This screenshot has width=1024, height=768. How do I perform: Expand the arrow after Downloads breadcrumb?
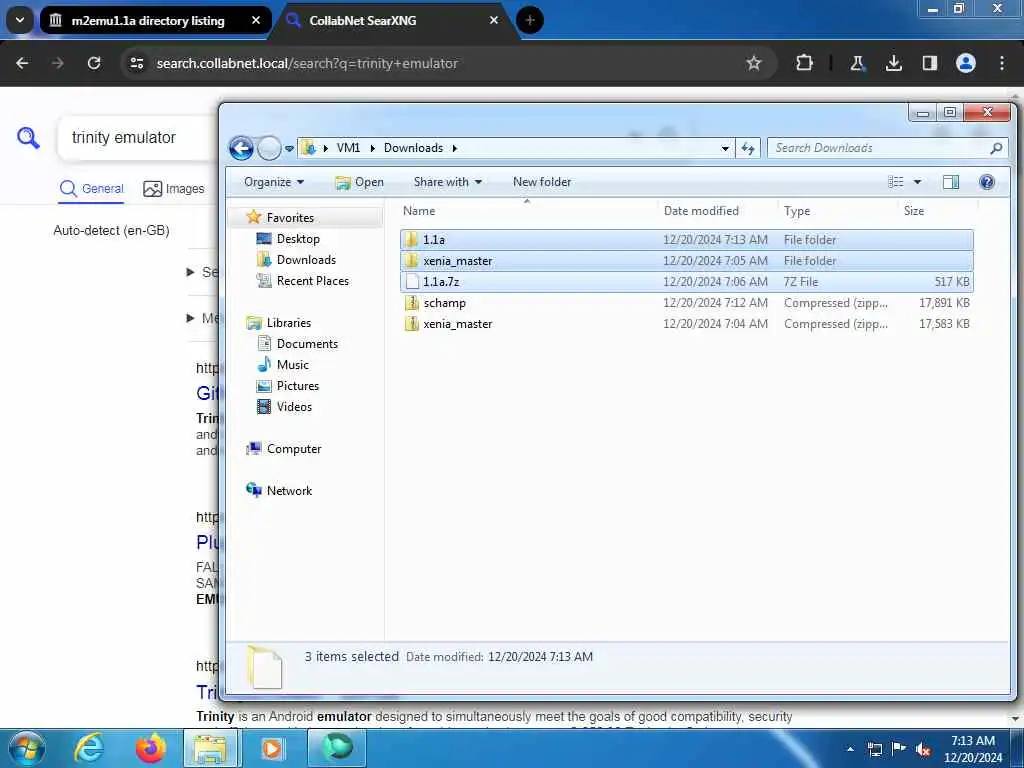pyautogui.click(x=455, y=148)
